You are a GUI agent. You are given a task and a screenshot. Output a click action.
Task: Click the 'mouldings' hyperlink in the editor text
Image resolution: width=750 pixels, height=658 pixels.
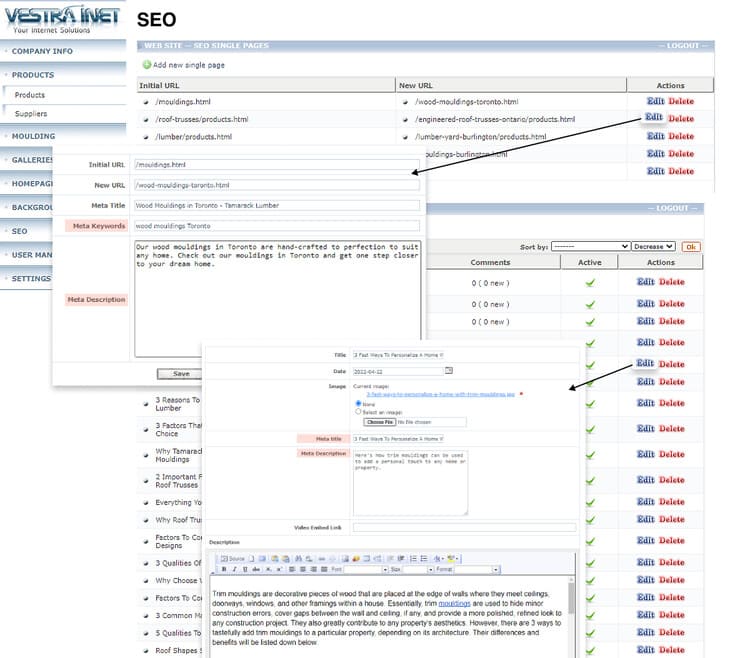(454, 603)
